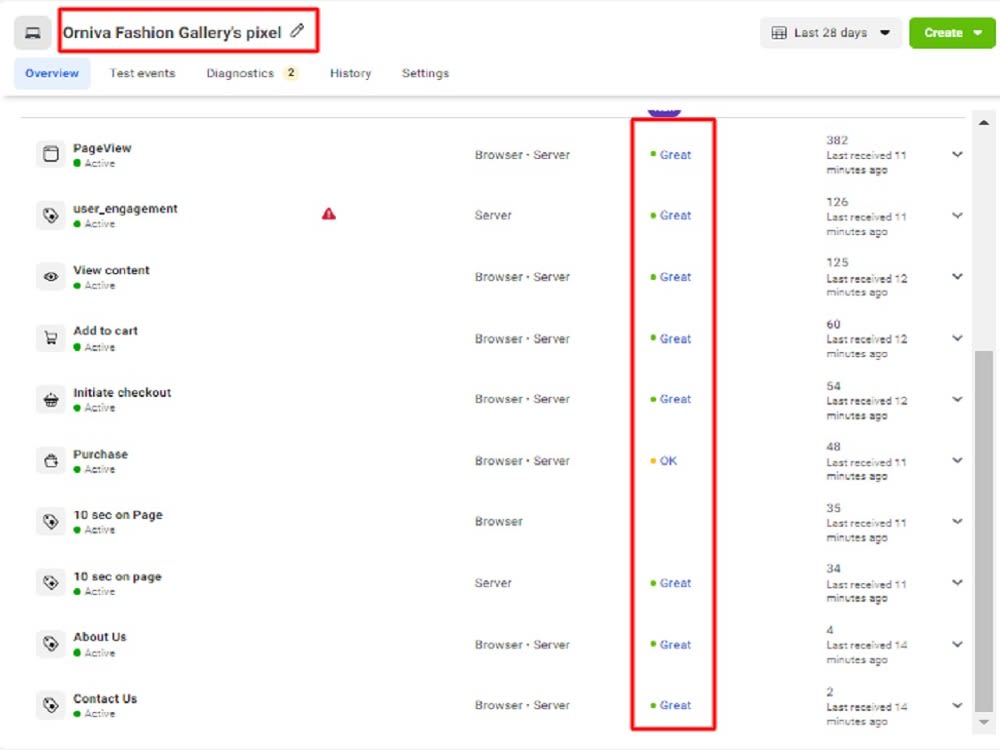The width and height of the screenshot is (1000, 750).
Task: Click the 10 sec on page server-event tag icon
Action: (x=51, y=583)
